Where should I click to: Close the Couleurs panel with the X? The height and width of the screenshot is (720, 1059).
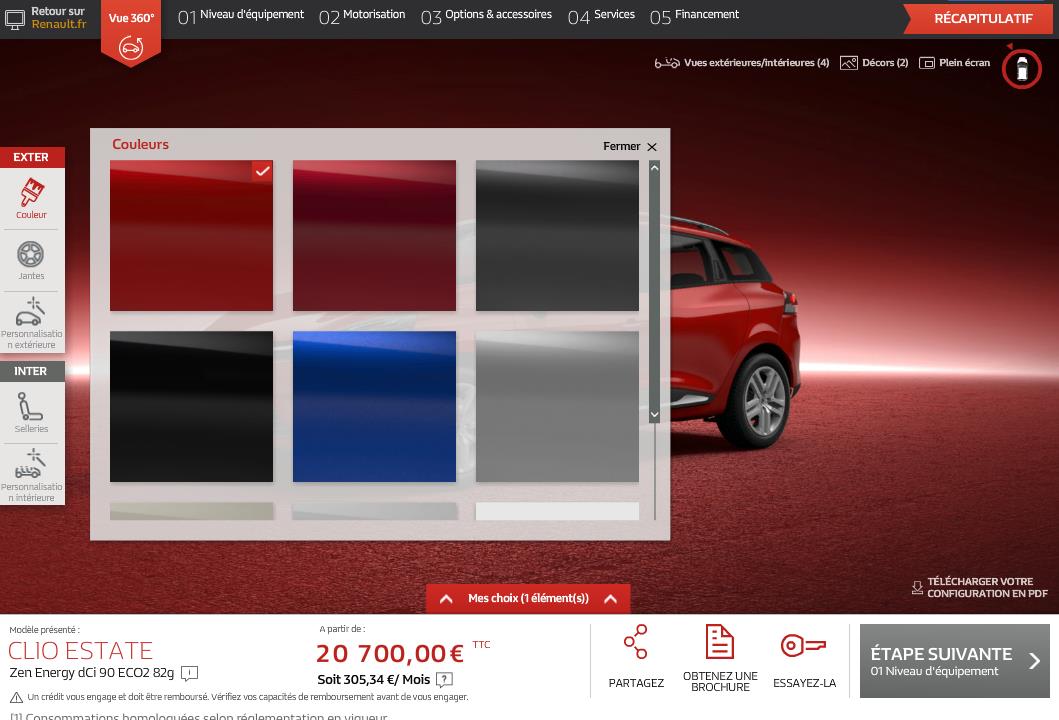[652, 147]
